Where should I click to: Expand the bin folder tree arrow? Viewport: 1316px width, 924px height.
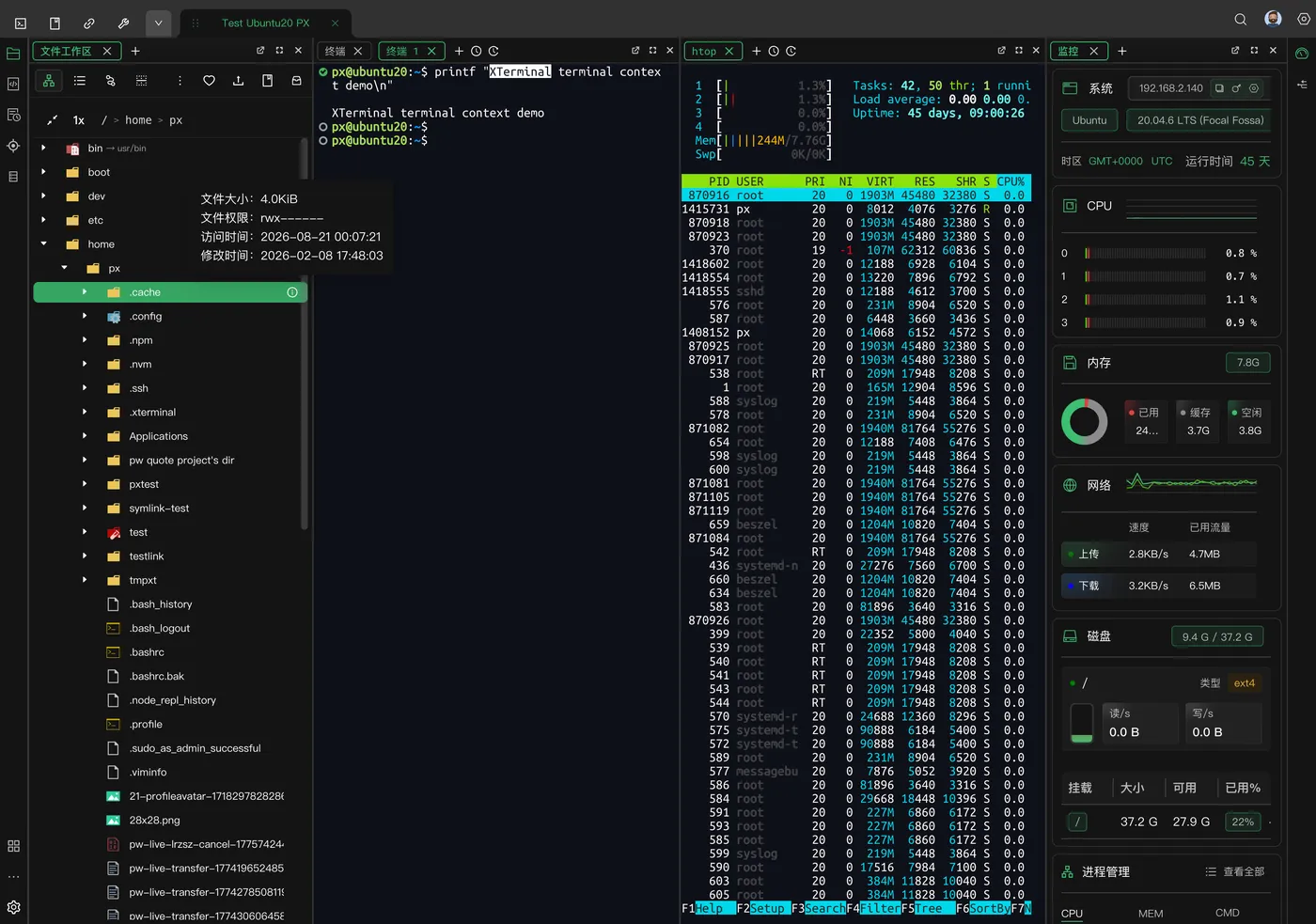click(43, 149)
